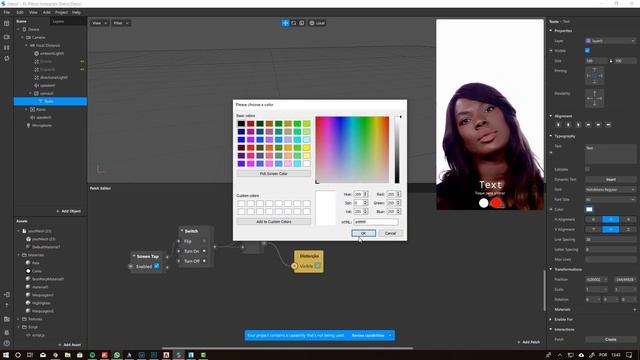Collapse the Transformations section
The image size is (640, 360).
(551, 269)
